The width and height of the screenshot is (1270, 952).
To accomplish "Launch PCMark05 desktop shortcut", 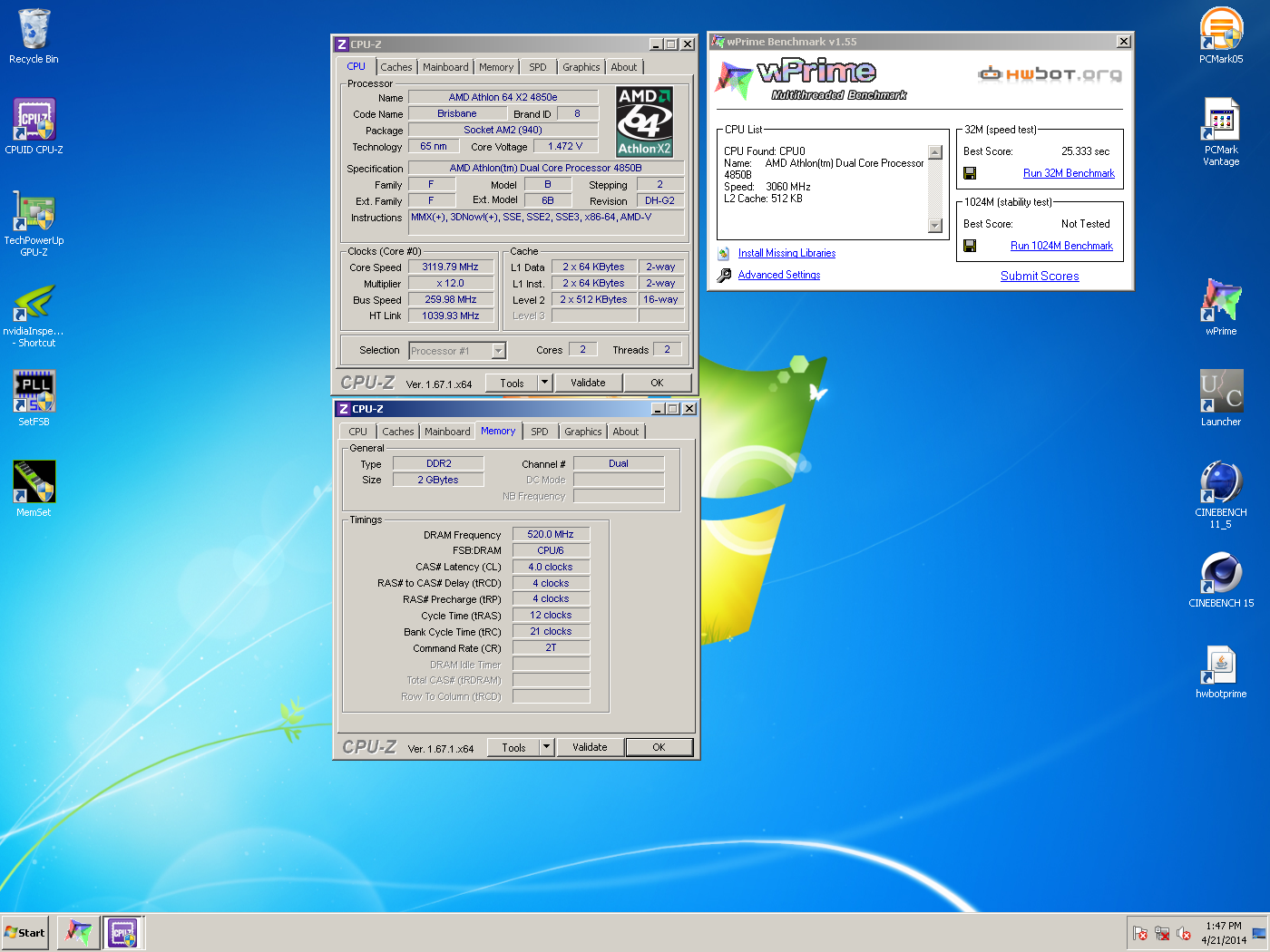I will pos(1221,36).
